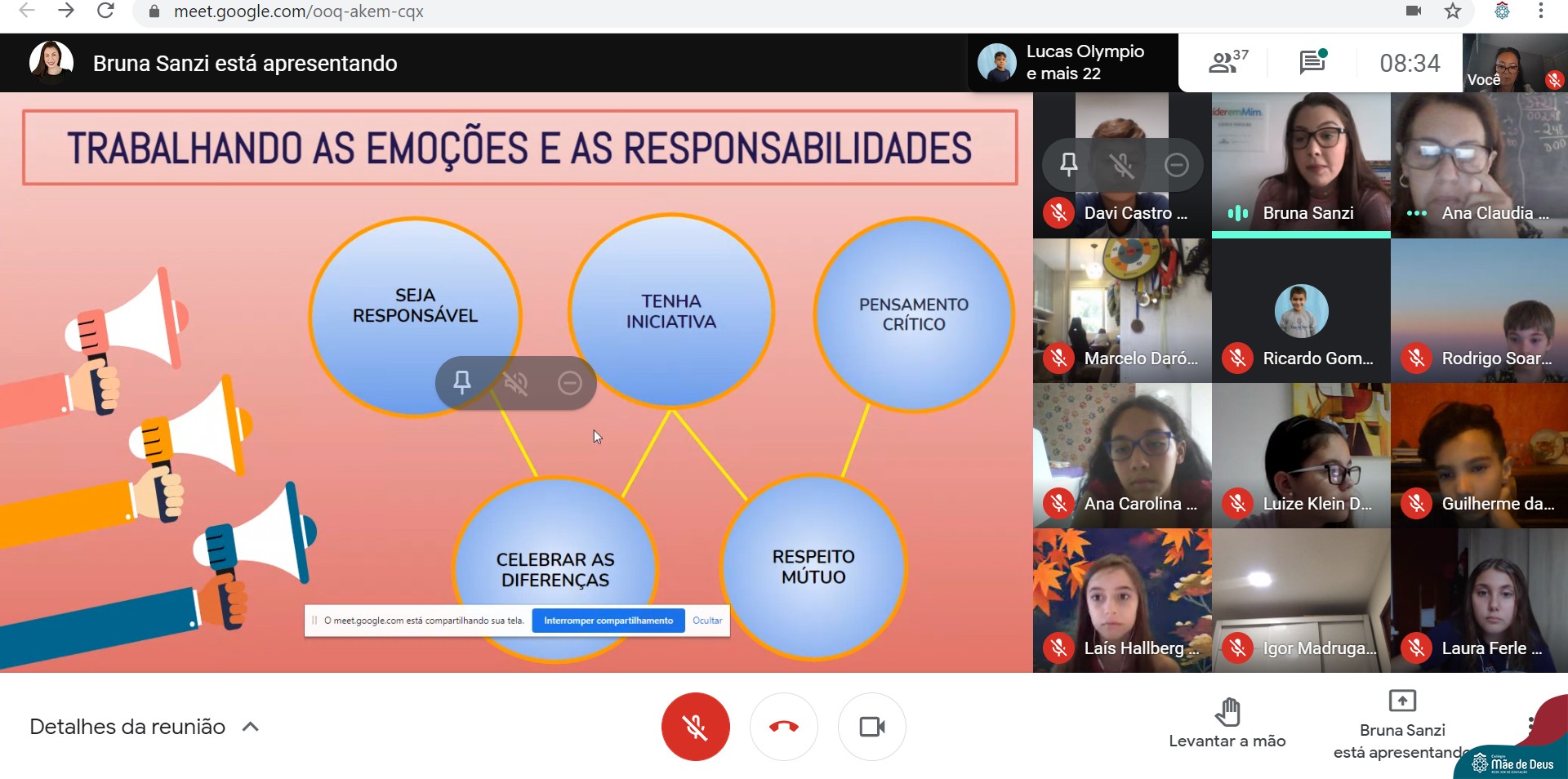This screenshot has width=1568, height=779.
Task: Select Bruna Sanzi's video thumbnail
Action: [1301, 164]
